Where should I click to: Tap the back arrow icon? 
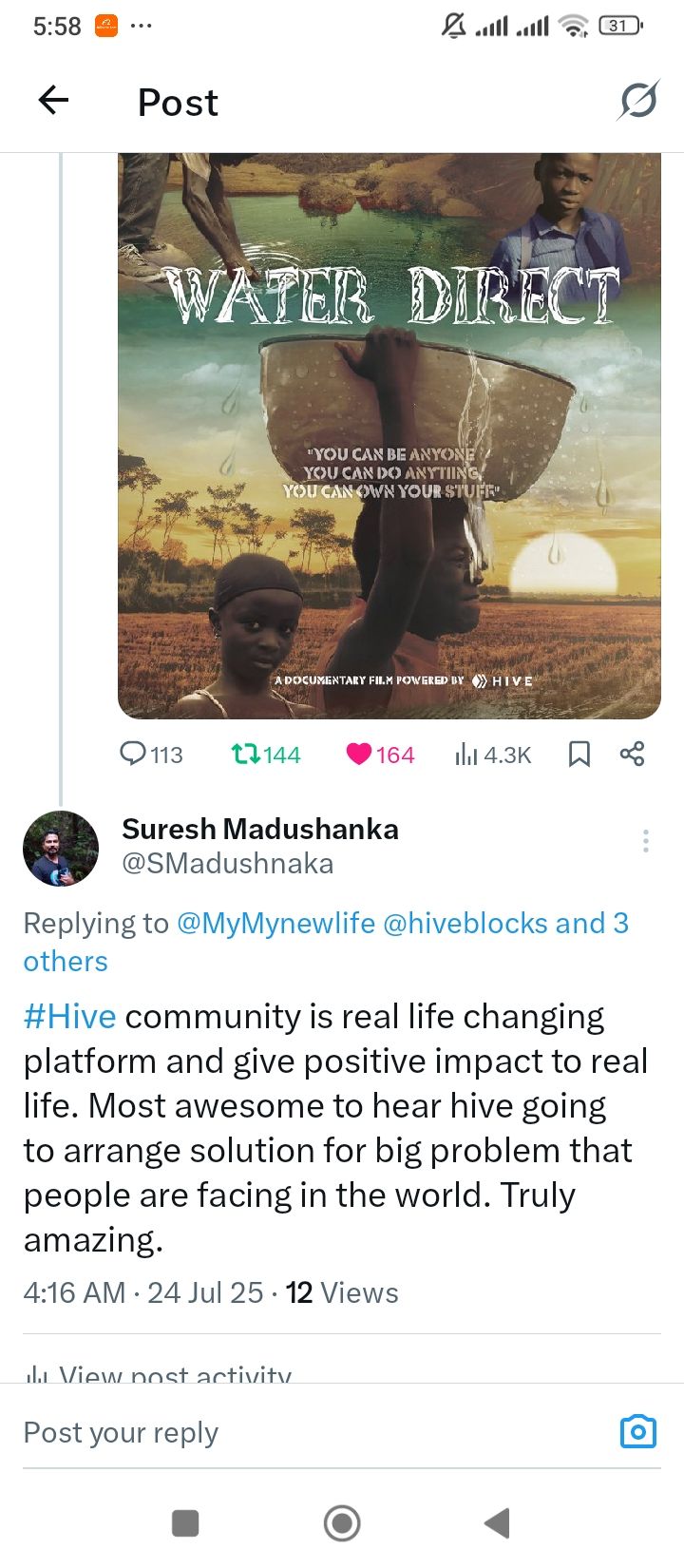click(x=54, y=100)
